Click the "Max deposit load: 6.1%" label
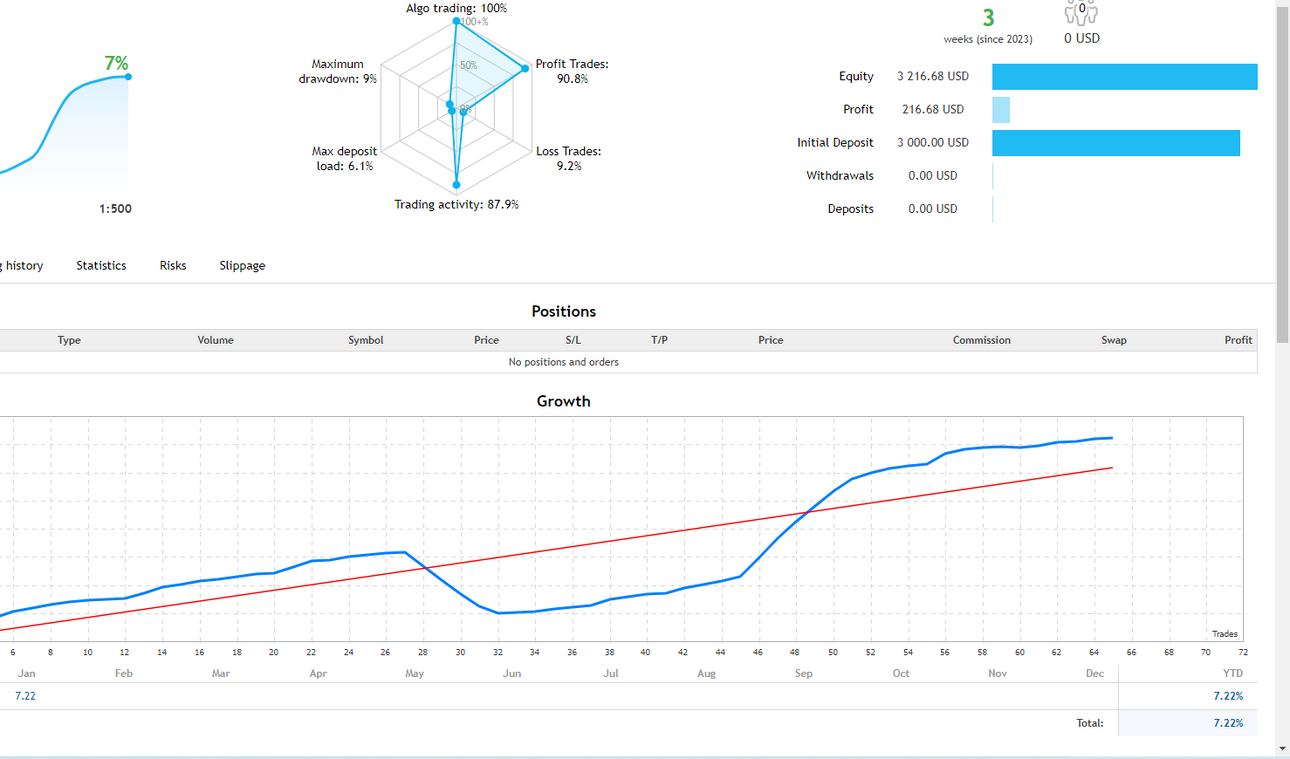Image resolution: width=1290 pixels, height=759 pixels. pyautogui.click(x=344, y=159)
